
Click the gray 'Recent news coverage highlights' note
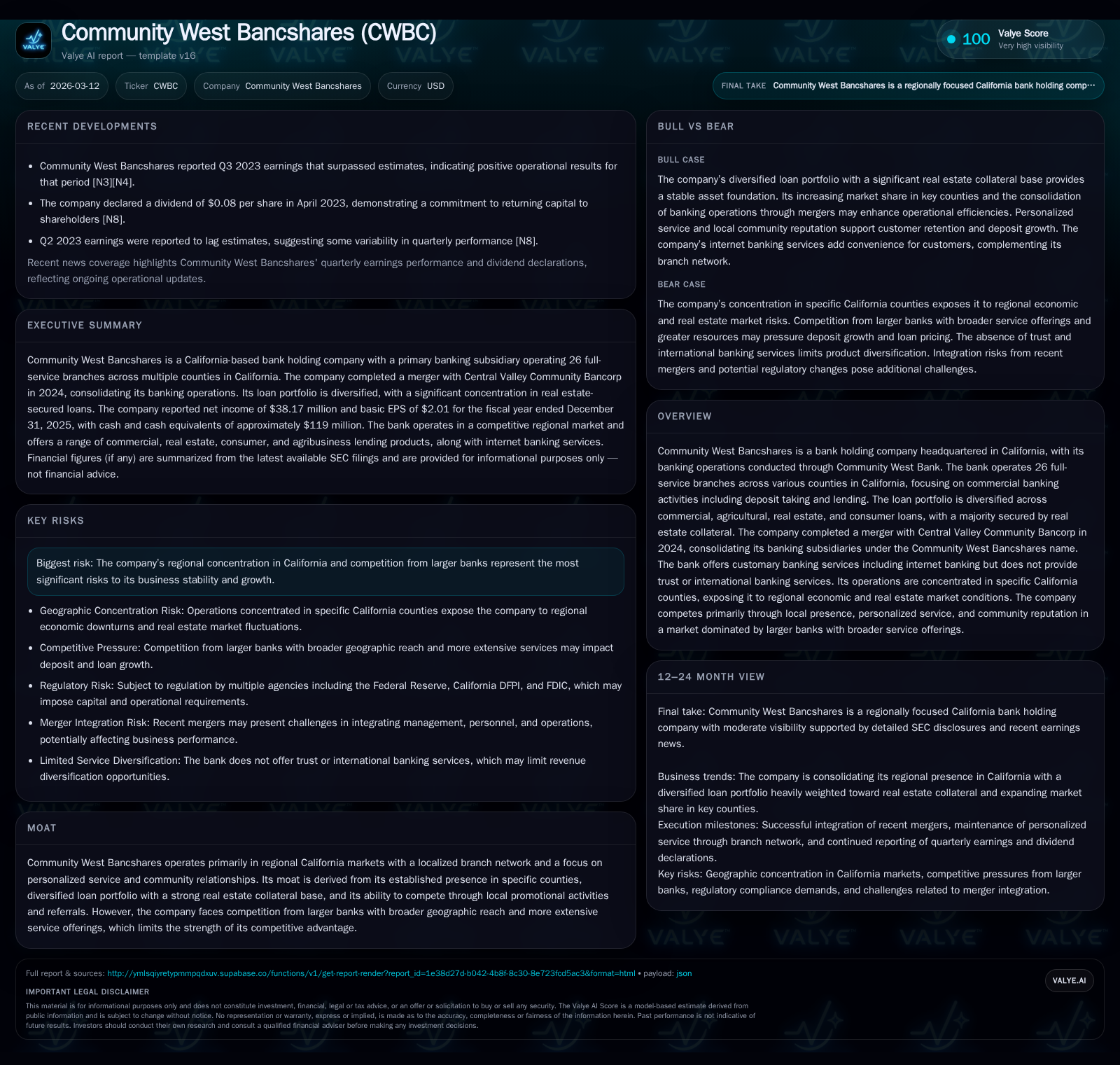point(307,271)
